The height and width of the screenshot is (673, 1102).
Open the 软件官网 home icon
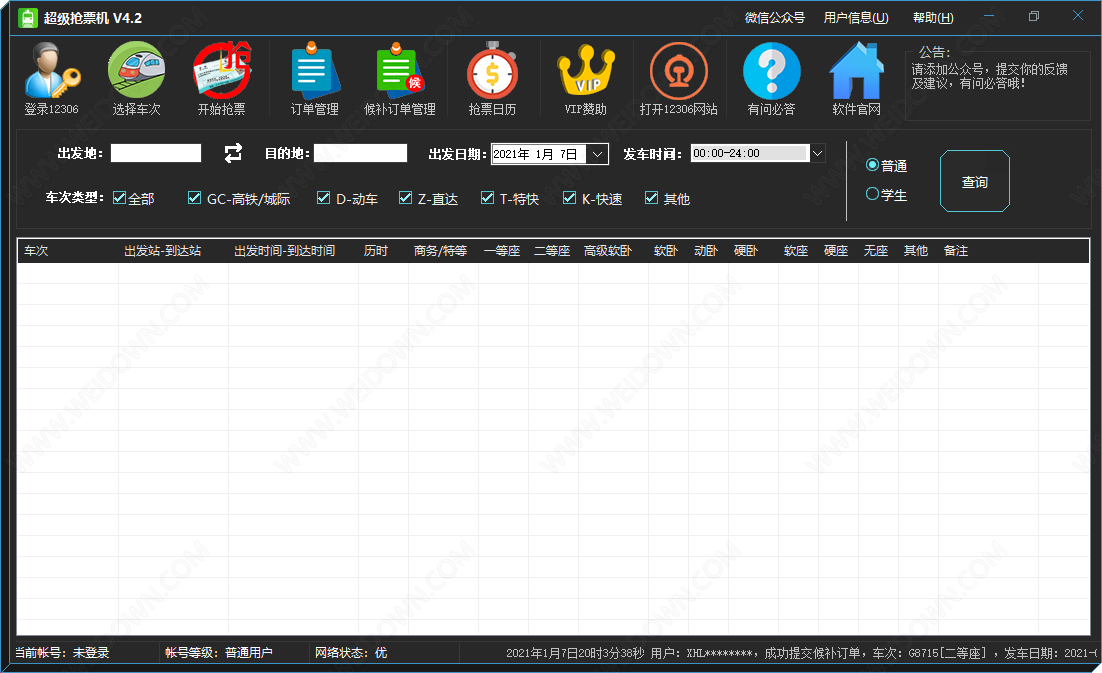pyautogui.click(x=856, y=79)
